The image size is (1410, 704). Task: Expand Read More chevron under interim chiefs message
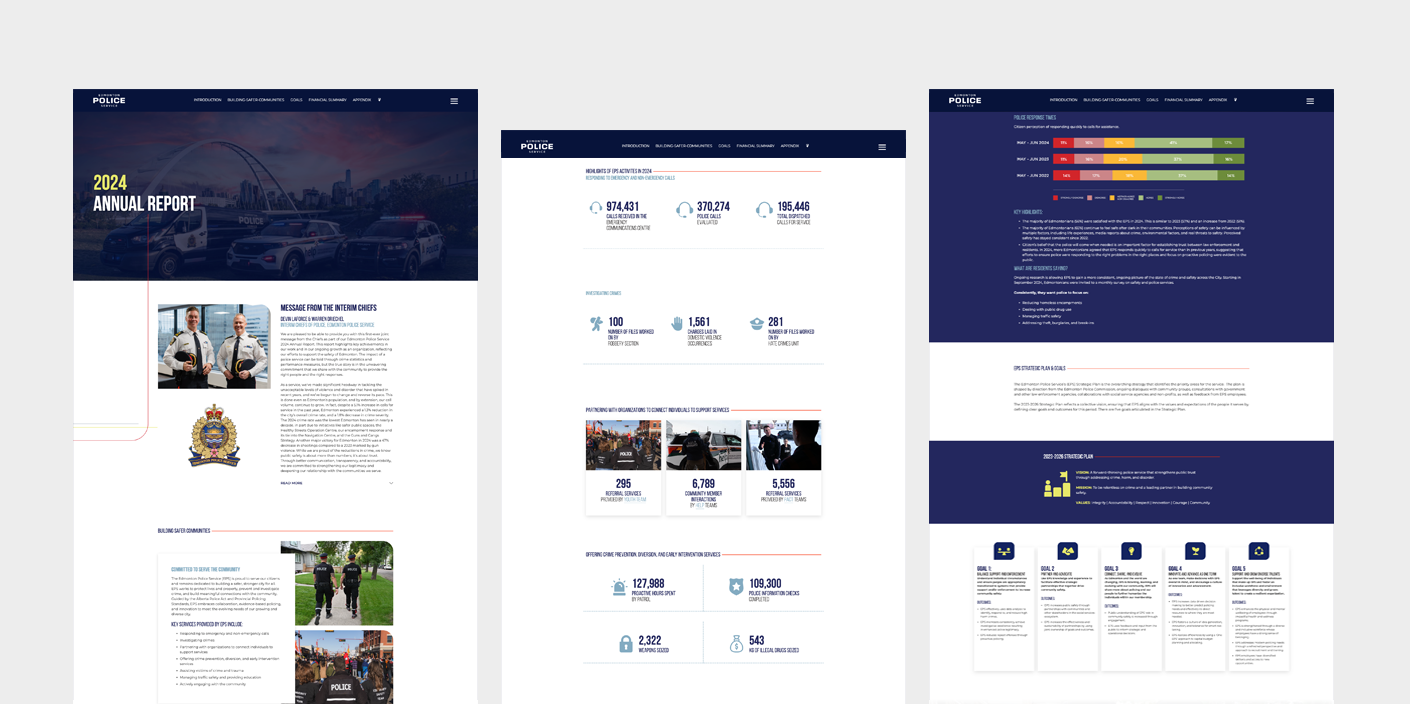[391, 483]
